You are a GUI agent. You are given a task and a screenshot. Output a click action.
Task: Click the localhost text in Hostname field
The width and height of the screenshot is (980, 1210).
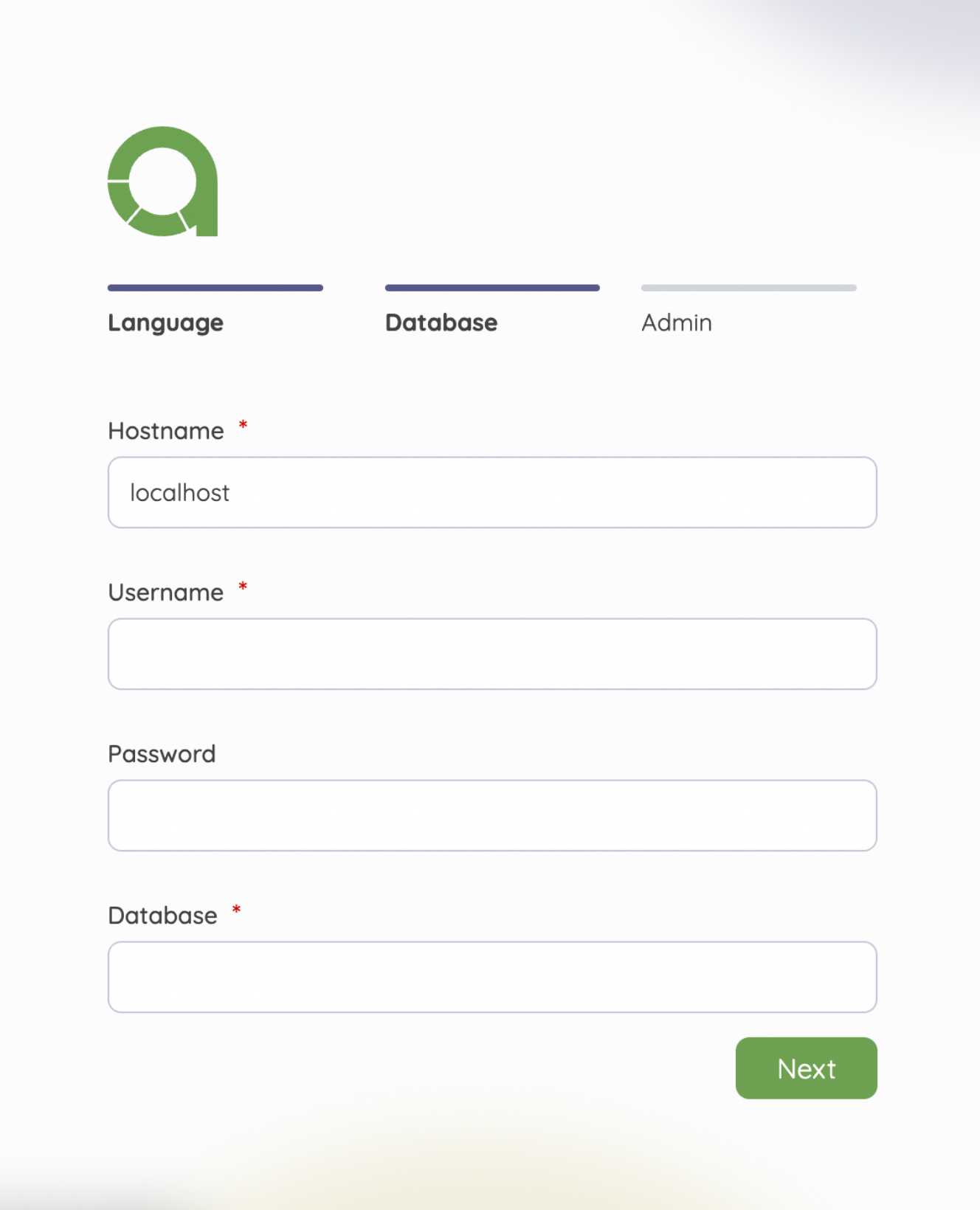pyautogui.click(x=179, y=493)
